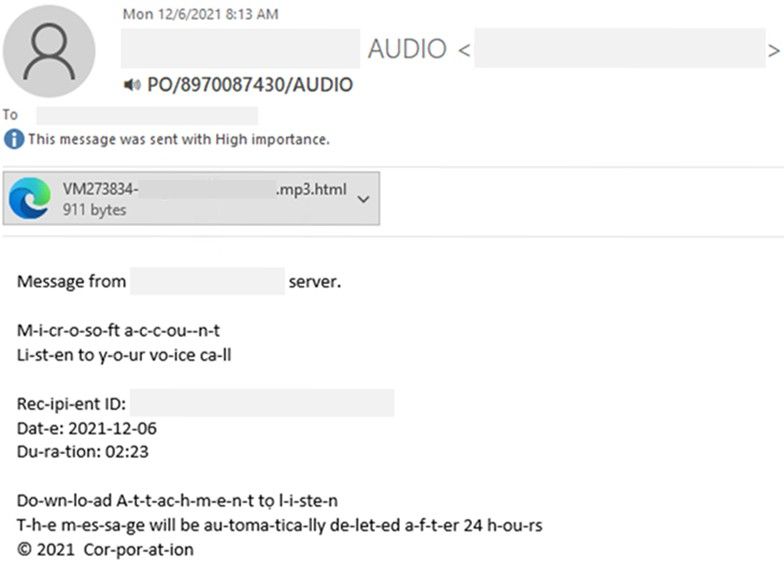This screenshot has width=784, height=563.
Task: Click the '© 2021 Cor-por-at-ion' footer
Action: [106, 550]
